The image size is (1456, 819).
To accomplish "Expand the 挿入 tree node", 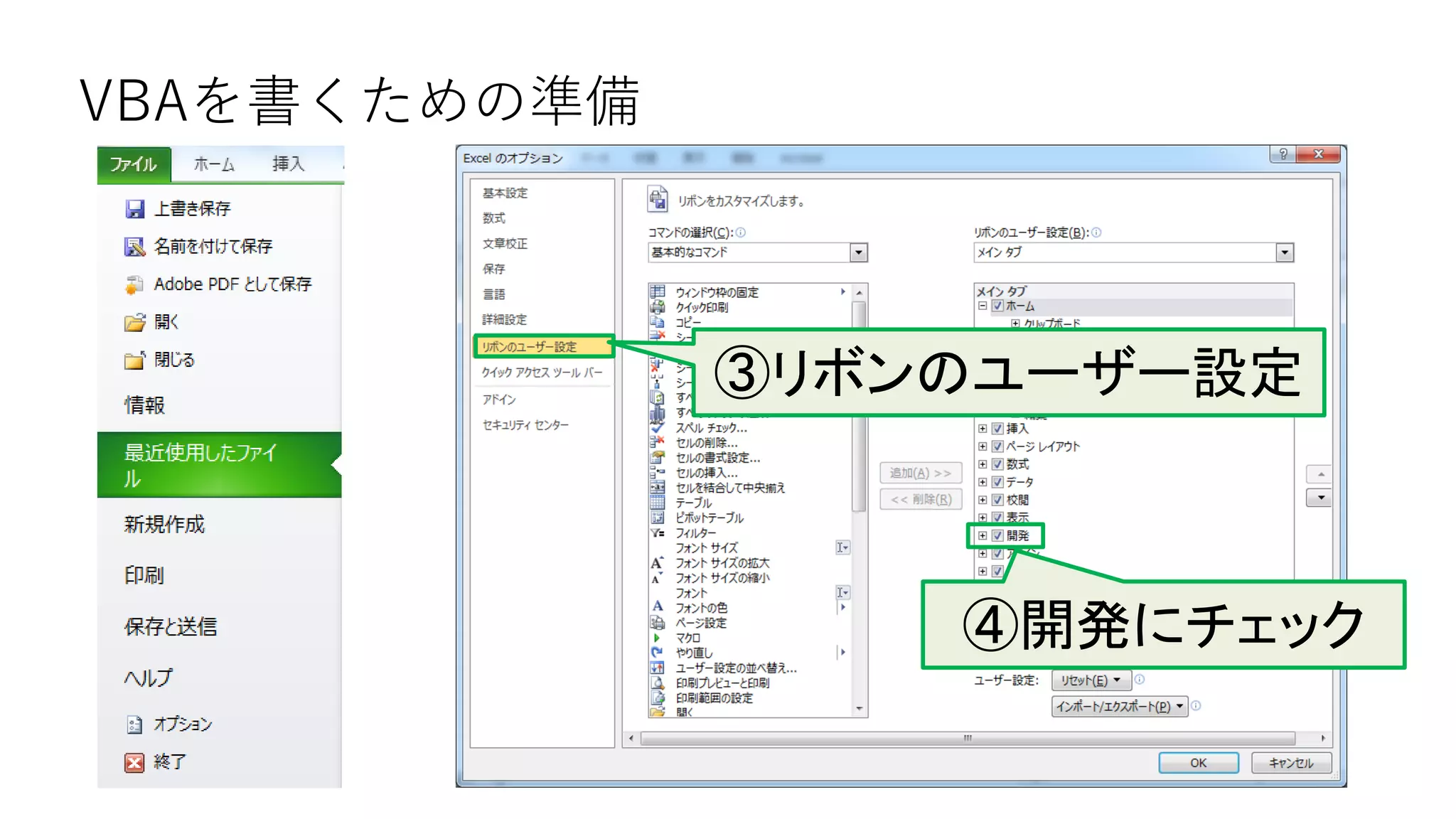I will click(983, 428).
